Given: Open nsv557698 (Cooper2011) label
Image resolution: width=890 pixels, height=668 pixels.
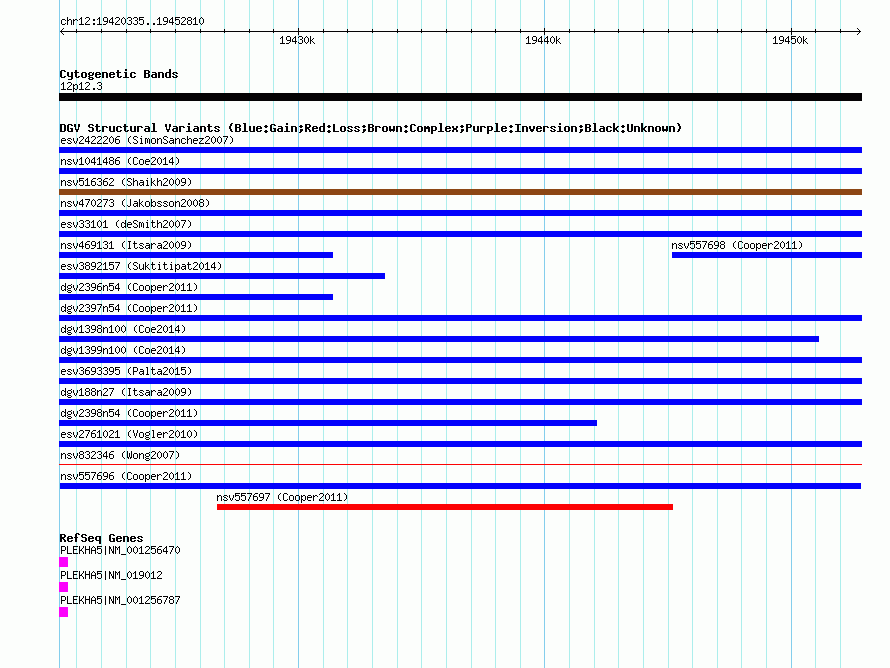Looking at the screenshot, I should pyautogui.click(x=737, y=245).
